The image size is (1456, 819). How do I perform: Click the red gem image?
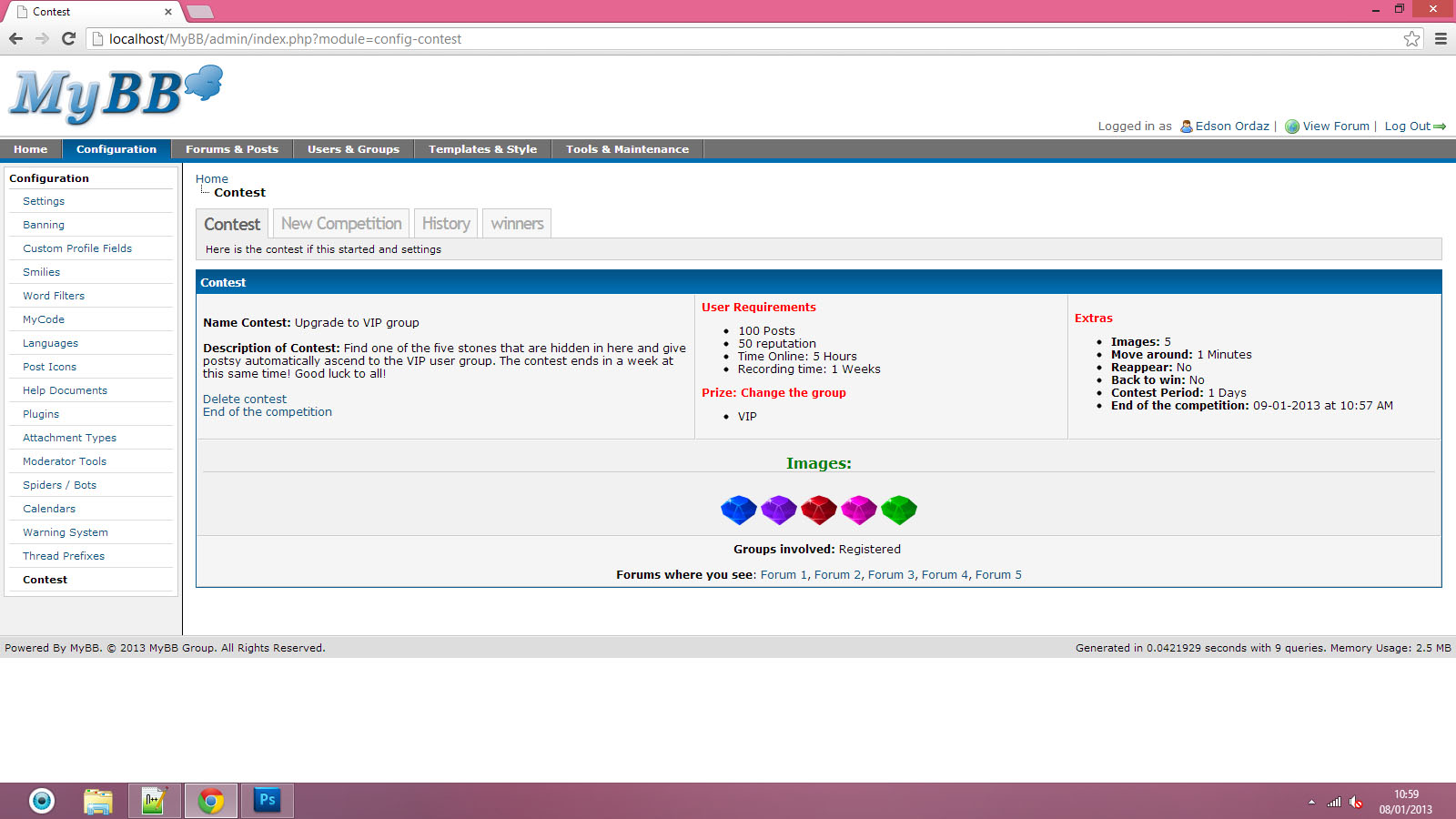pos(818,510)
